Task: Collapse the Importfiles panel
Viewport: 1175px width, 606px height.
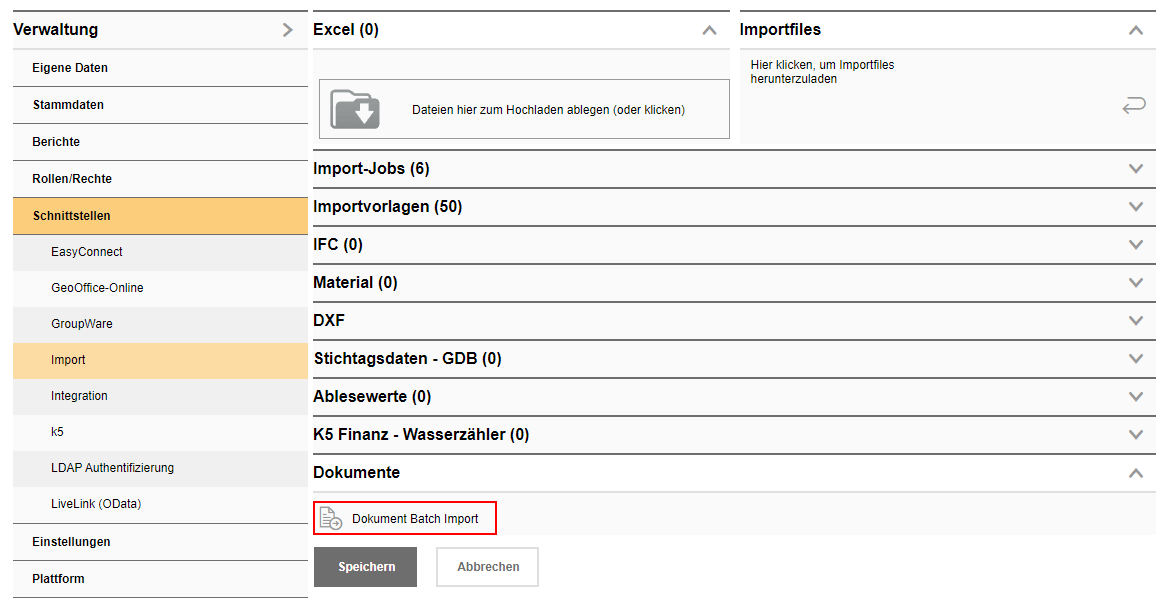Action: [1135, 30]
